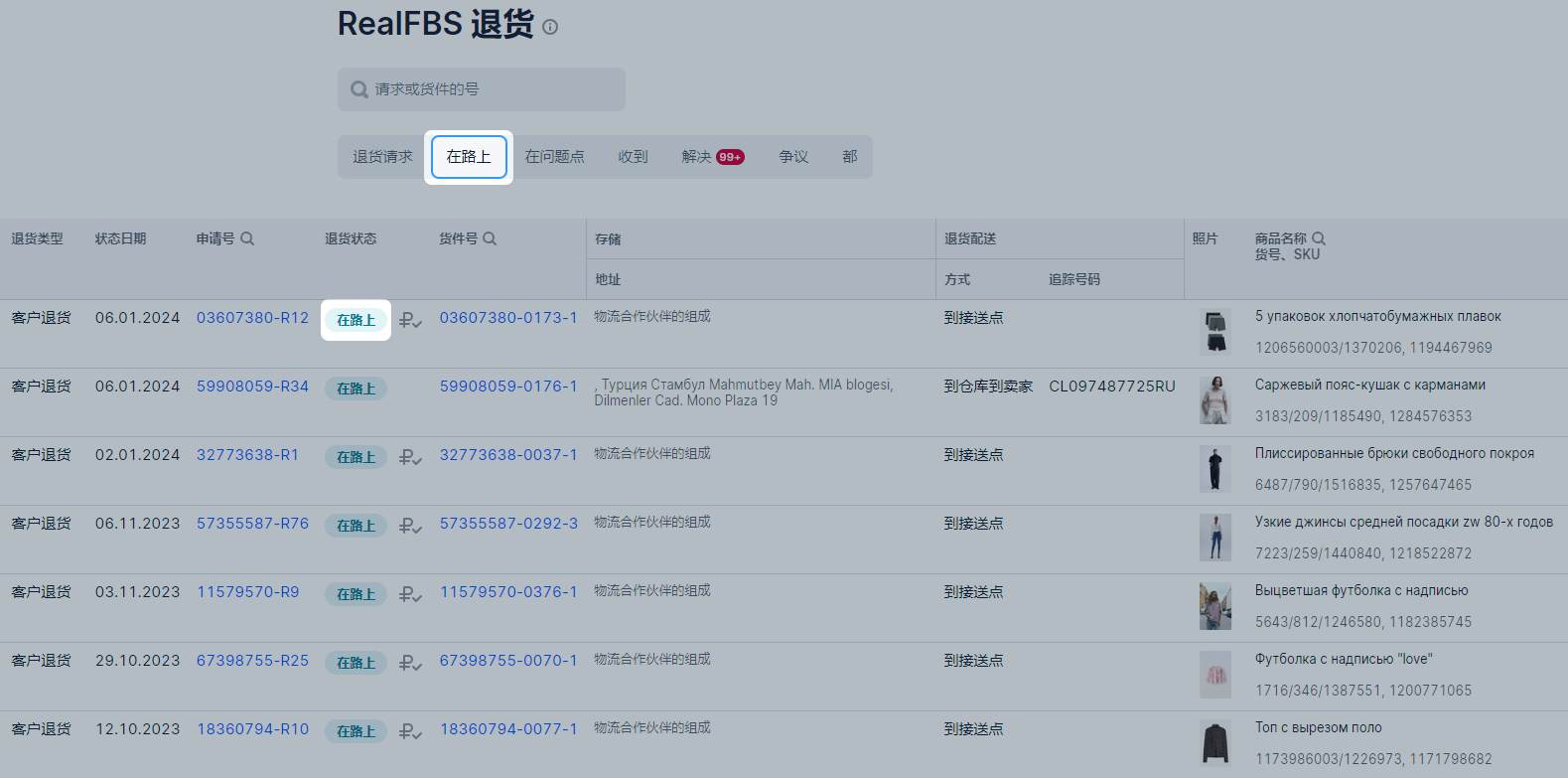Open shipment link 03607380-0173-1
This screenshot has height=778, width=1568.
click(x=508, y=318)
